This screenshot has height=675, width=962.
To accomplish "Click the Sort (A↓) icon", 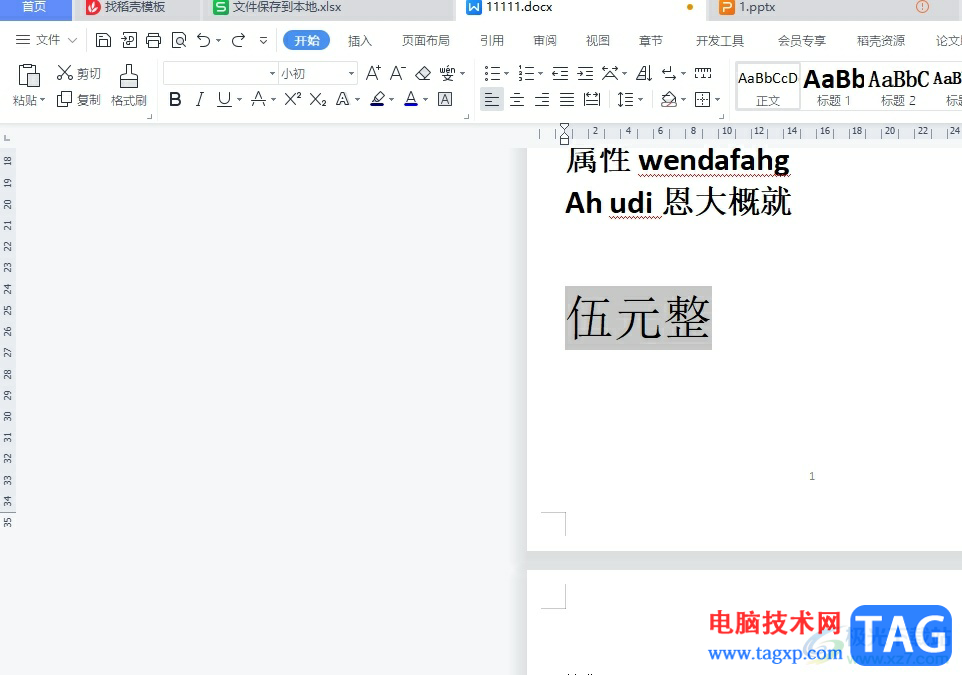I will [644, 74].
